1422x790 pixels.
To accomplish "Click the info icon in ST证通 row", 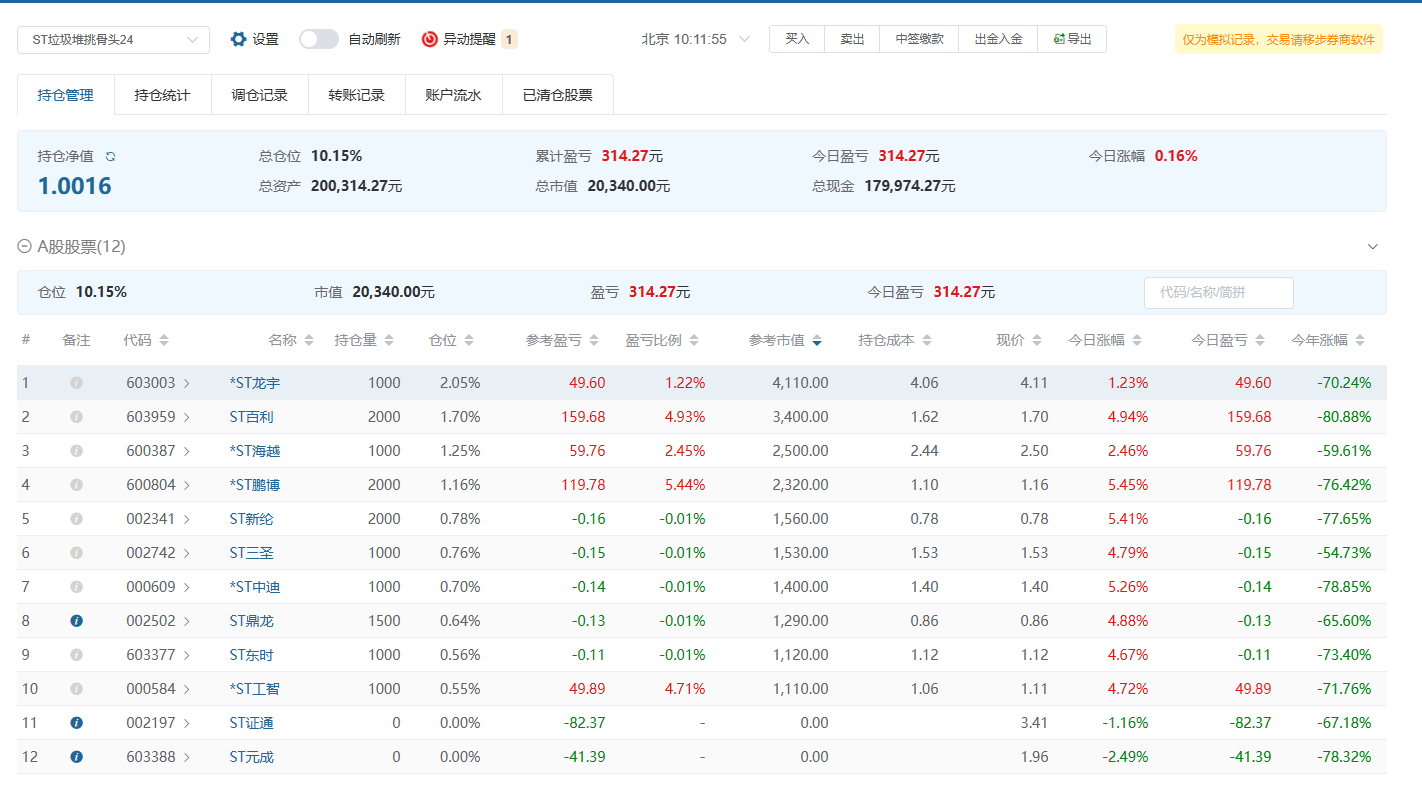I will tap(76, 723).
